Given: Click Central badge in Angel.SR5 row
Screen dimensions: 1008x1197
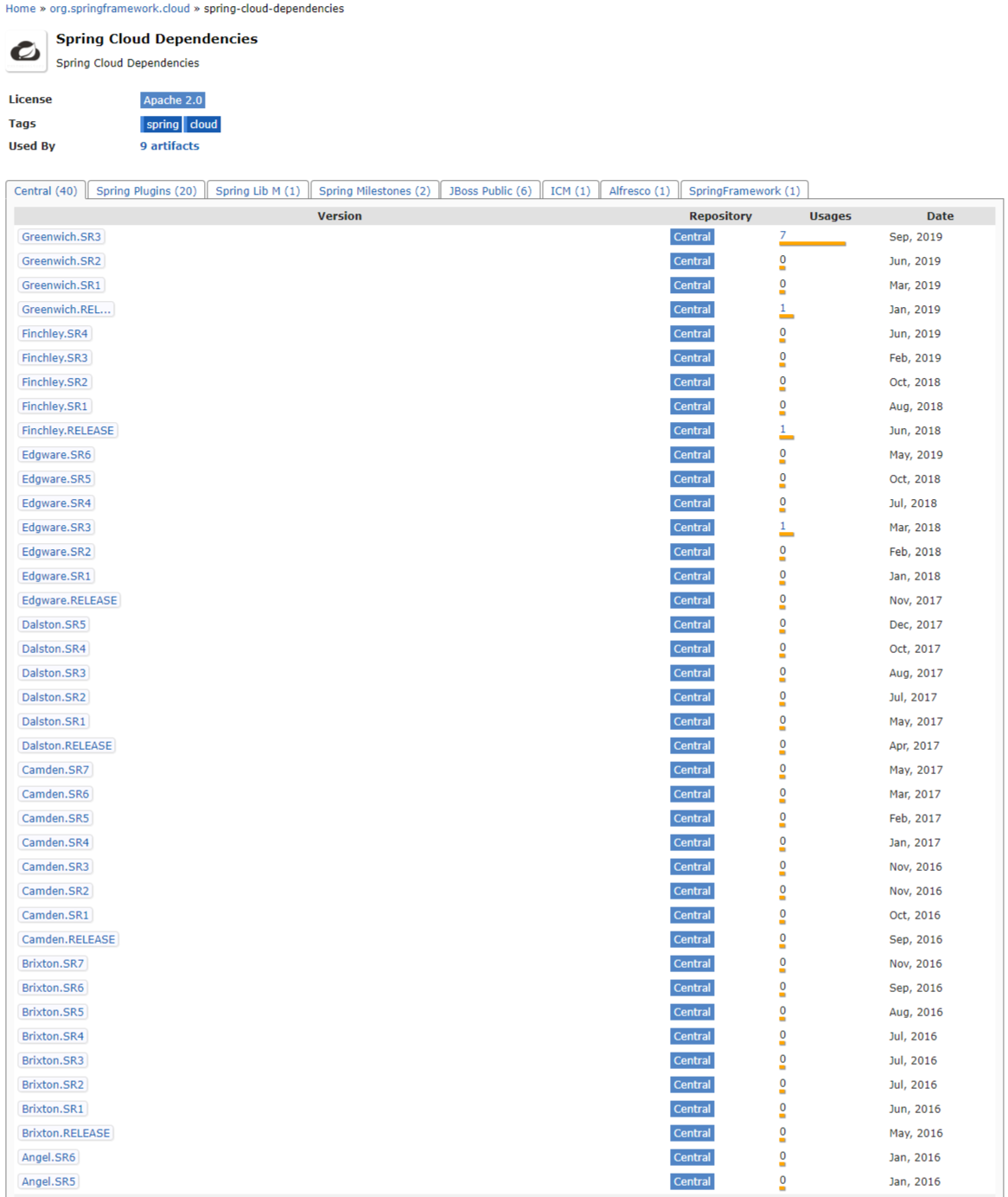Looking at the screenshot, I should pos(692,1181).
